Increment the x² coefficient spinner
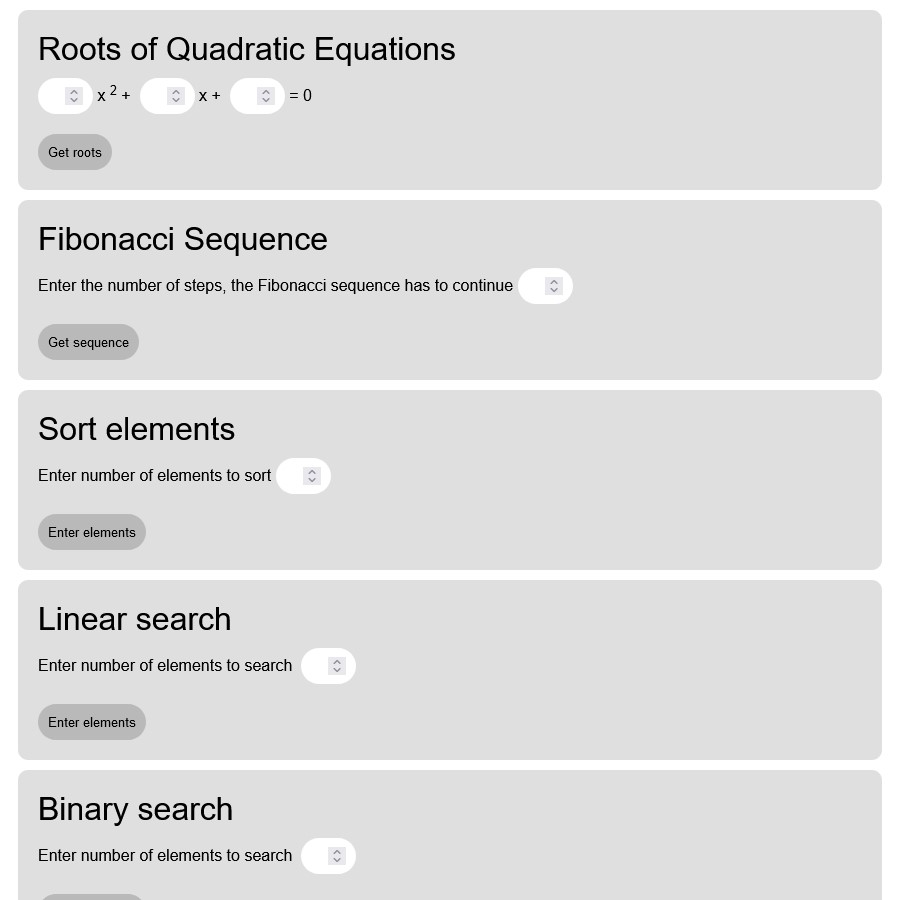 [x=73, y=92]
